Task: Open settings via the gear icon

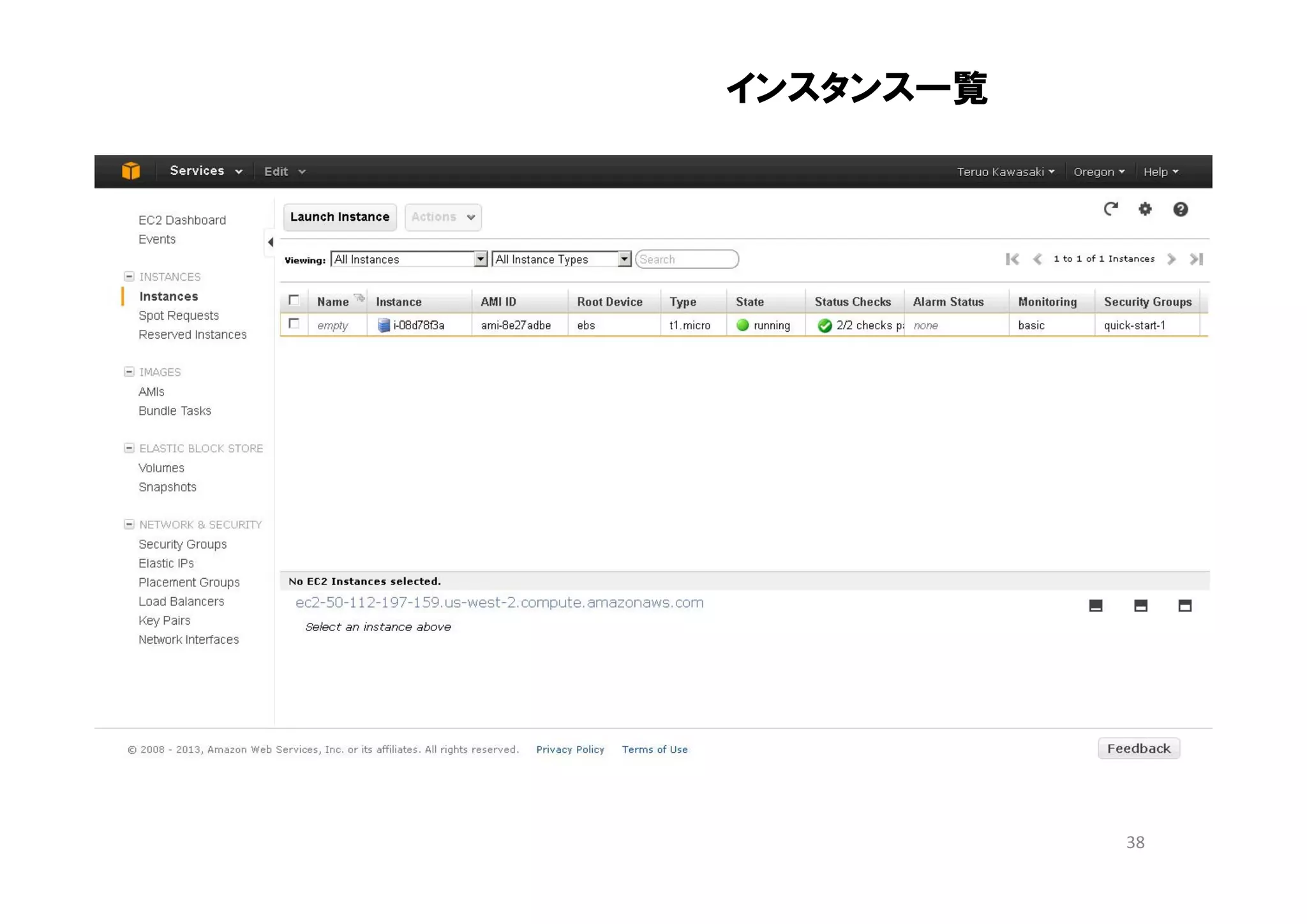Action: [x=1145, y=209]
